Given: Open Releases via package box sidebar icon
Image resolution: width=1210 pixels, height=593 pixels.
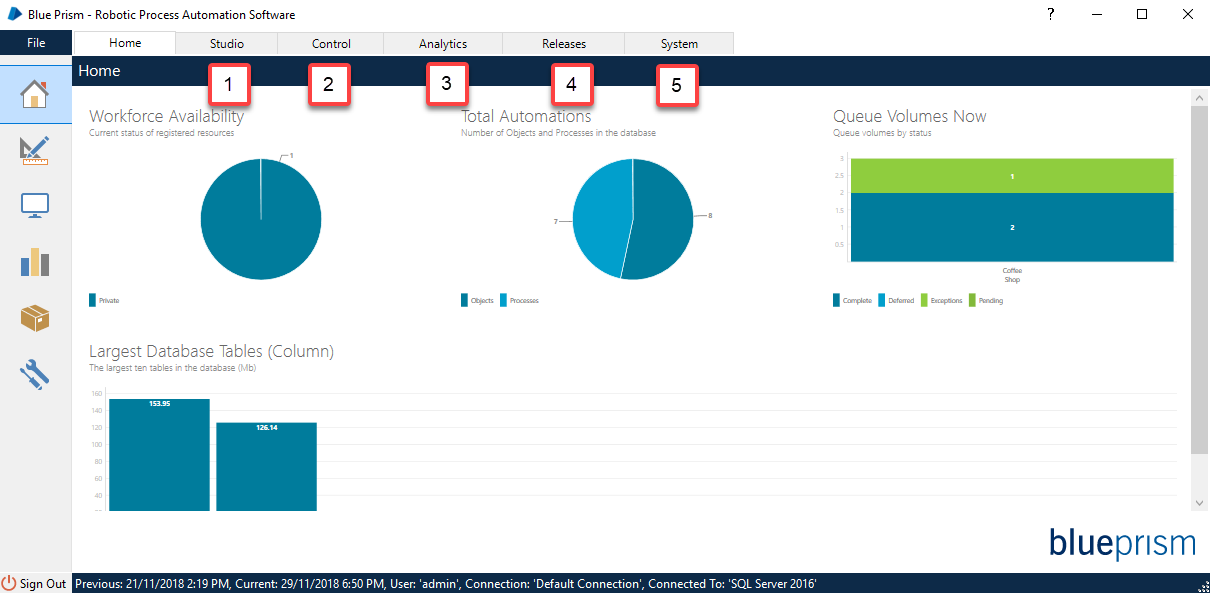Looking at the screenshot, I should tap(35, 318).
